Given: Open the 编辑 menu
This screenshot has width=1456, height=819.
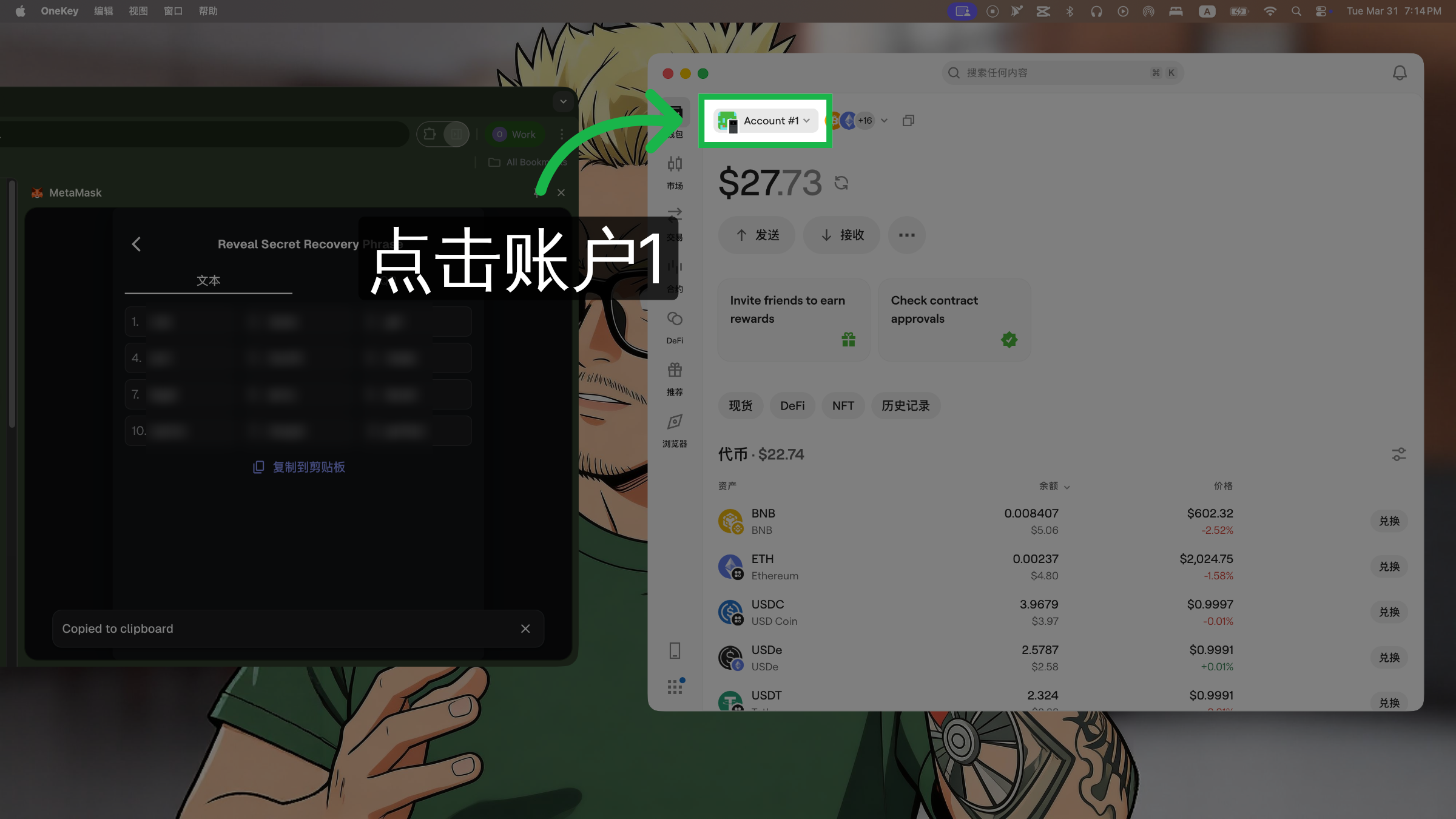Looking at the screenshot, I should [x=104, y=11].
